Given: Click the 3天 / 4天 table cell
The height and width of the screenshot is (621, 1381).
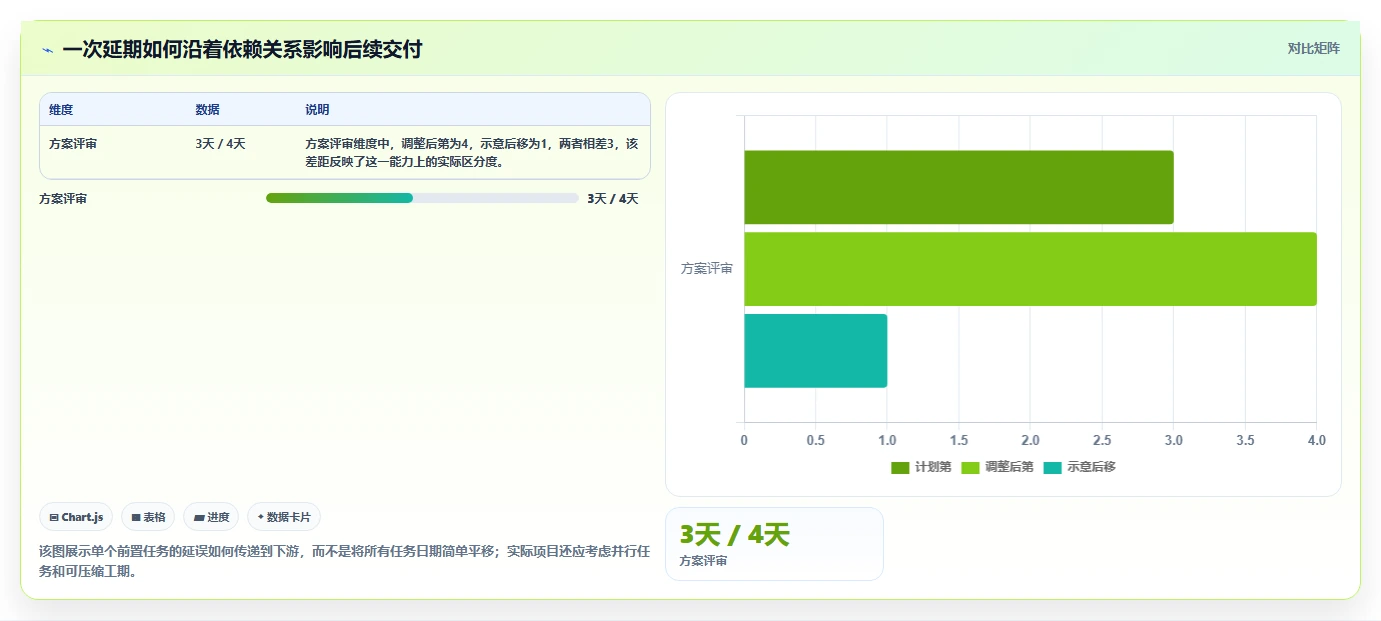Looking at the screenshot, I should tap(220, 144).
